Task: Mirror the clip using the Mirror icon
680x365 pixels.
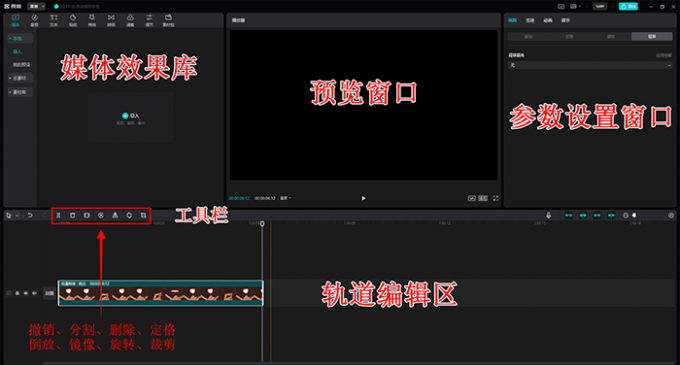Action: pyautogui.click(x=115, y=215)
